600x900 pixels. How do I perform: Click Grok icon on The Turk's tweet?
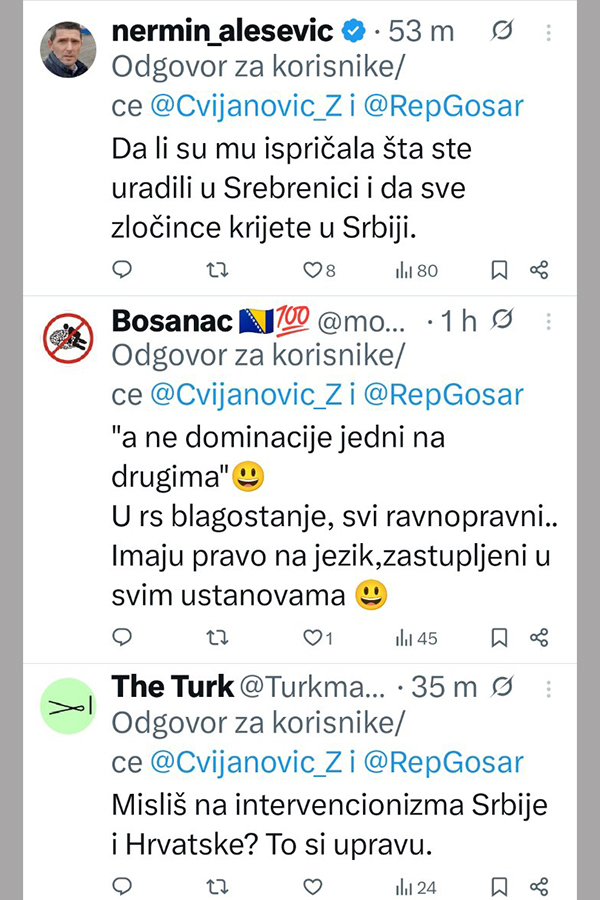(x=504, y=687)
